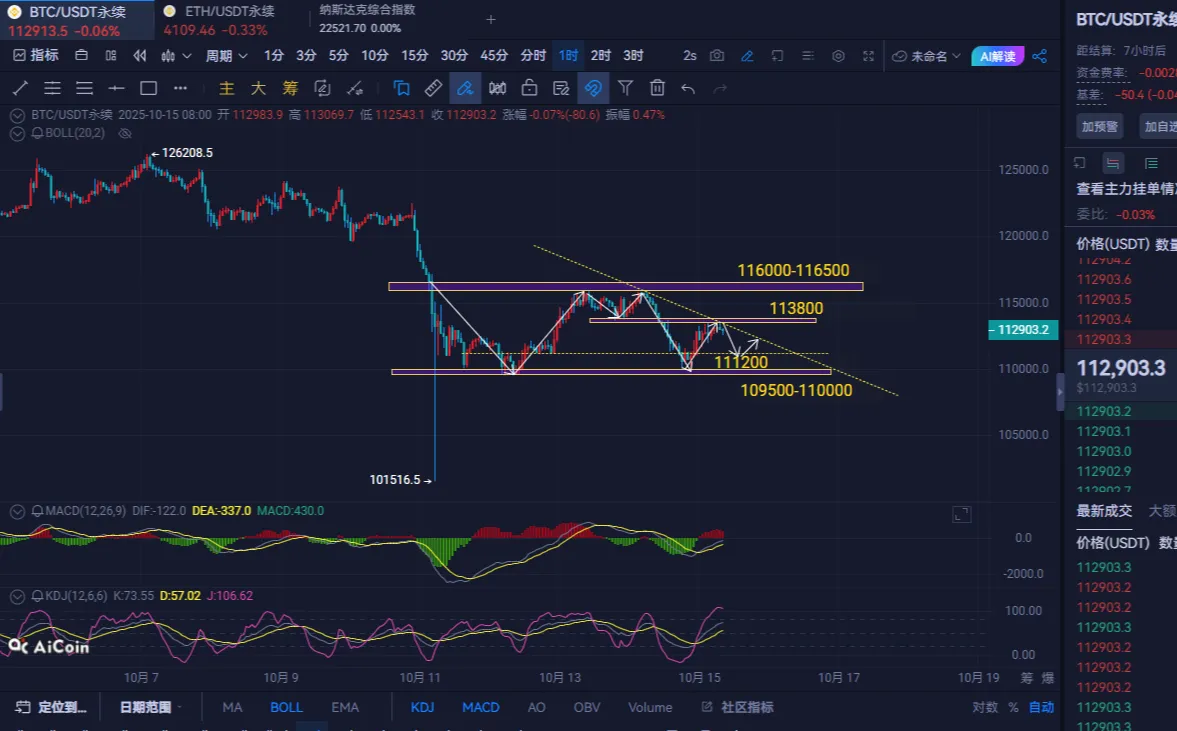
Task: Click the 定位到... locate button
Action: click(x=51, y=707)
